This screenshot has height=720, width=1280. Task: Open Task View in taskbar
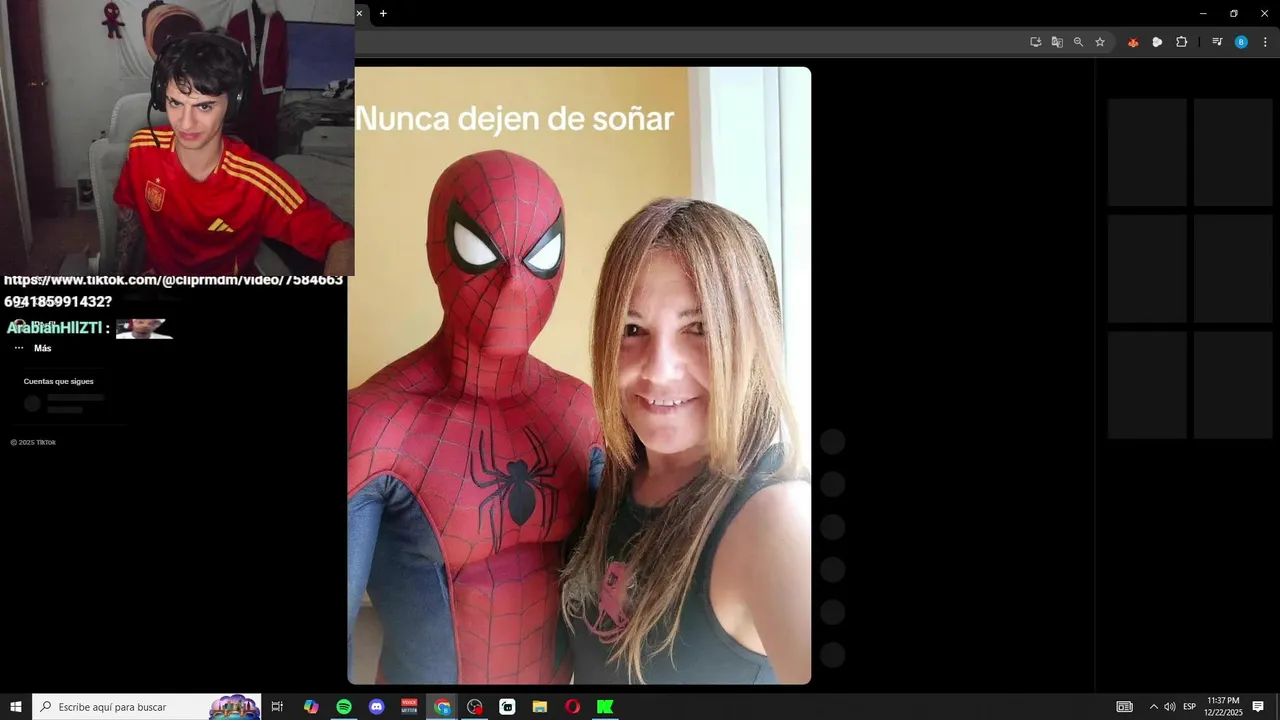tap(277, 707)
